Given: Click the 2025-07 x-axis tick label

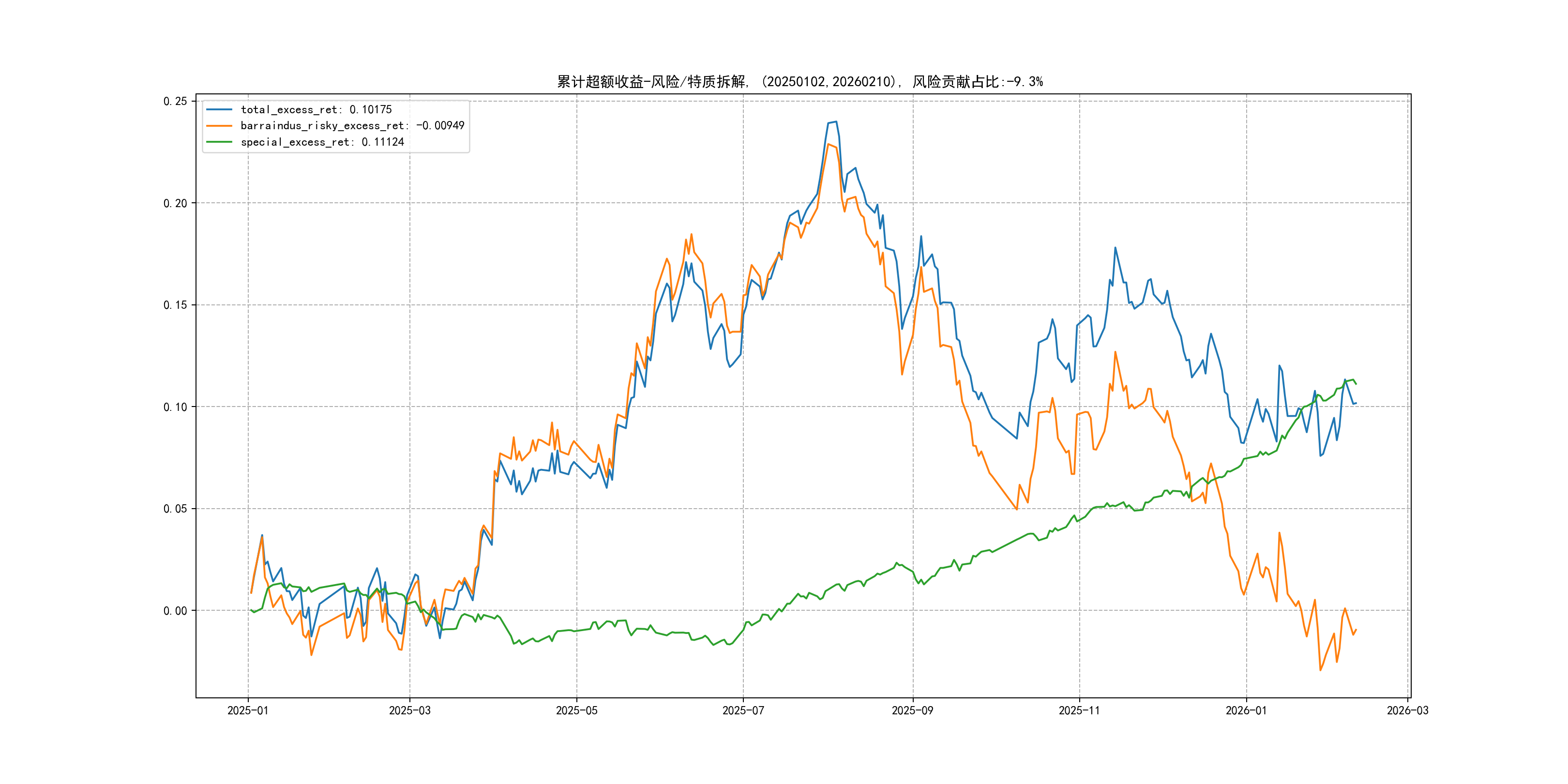Looking at the screenshot, I should 742,710.
